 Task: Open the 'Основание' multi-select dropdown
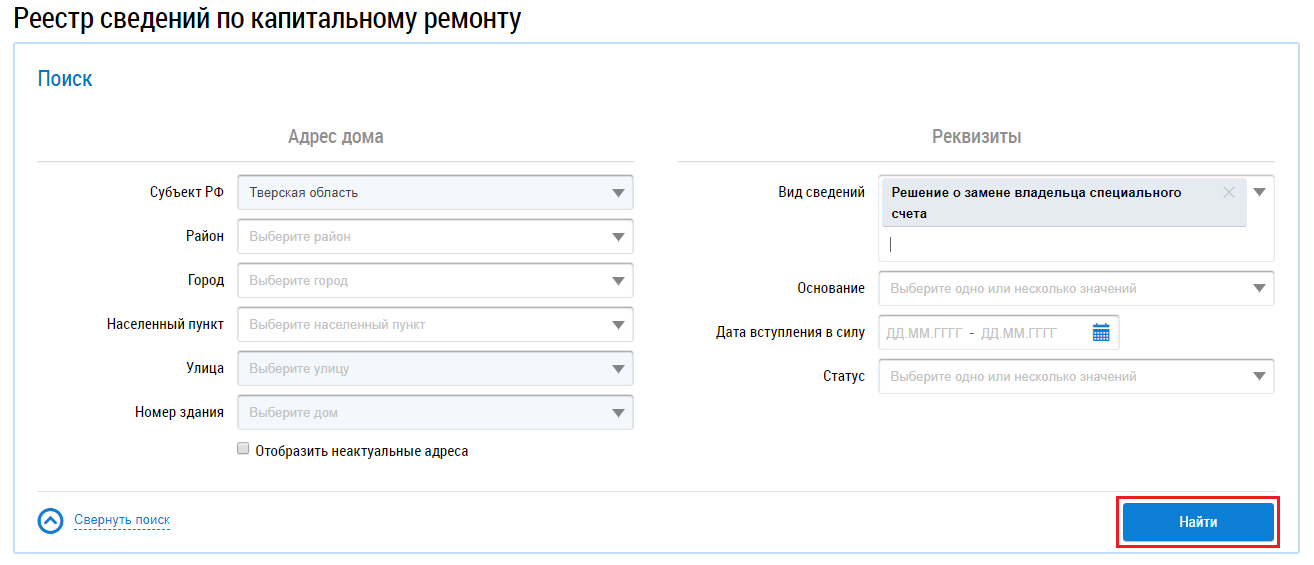[x=1258, y=289]
